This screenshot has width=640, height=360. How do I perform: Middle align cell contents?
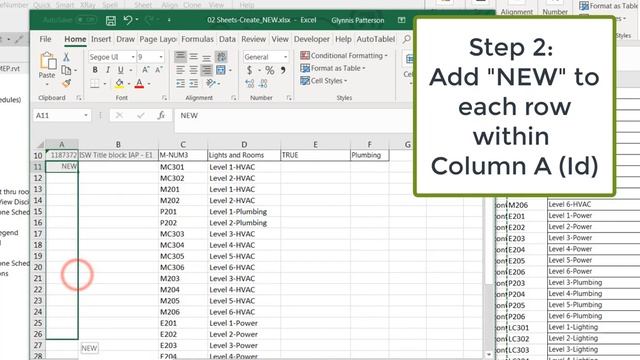(x=193, y=57)
